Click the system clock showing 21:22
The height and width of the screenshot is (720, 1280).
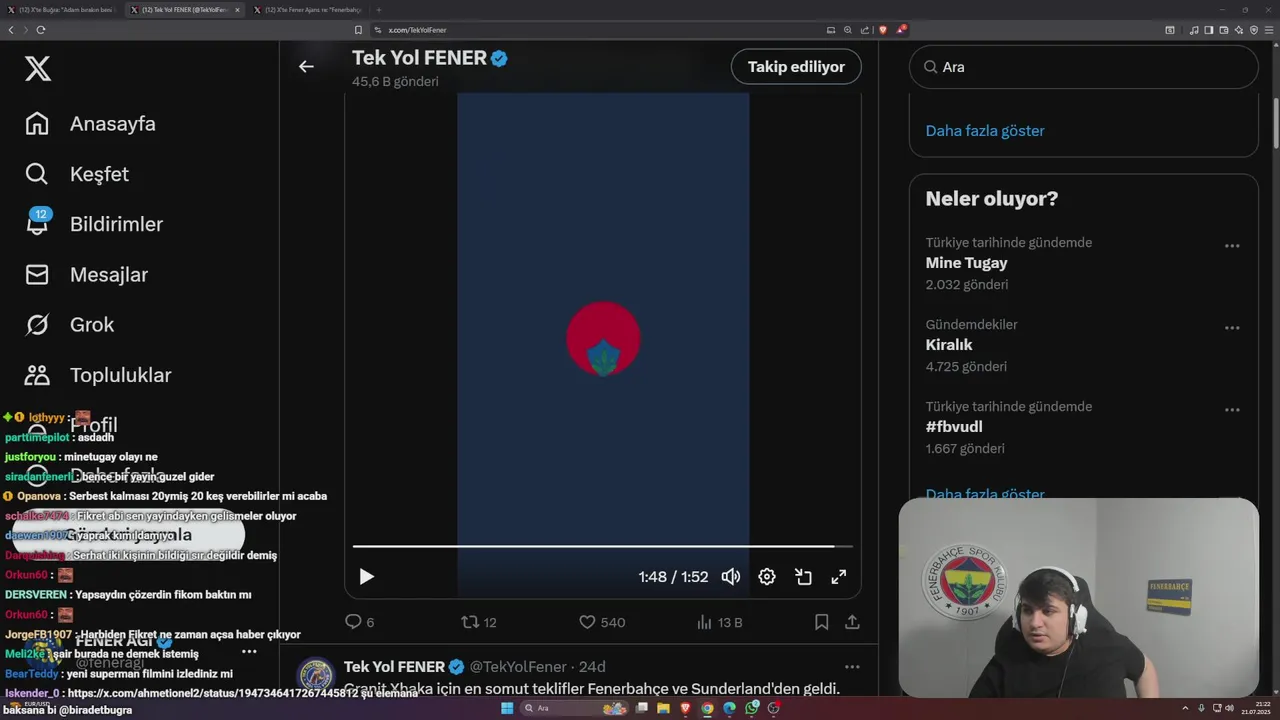coord(1255,708)
